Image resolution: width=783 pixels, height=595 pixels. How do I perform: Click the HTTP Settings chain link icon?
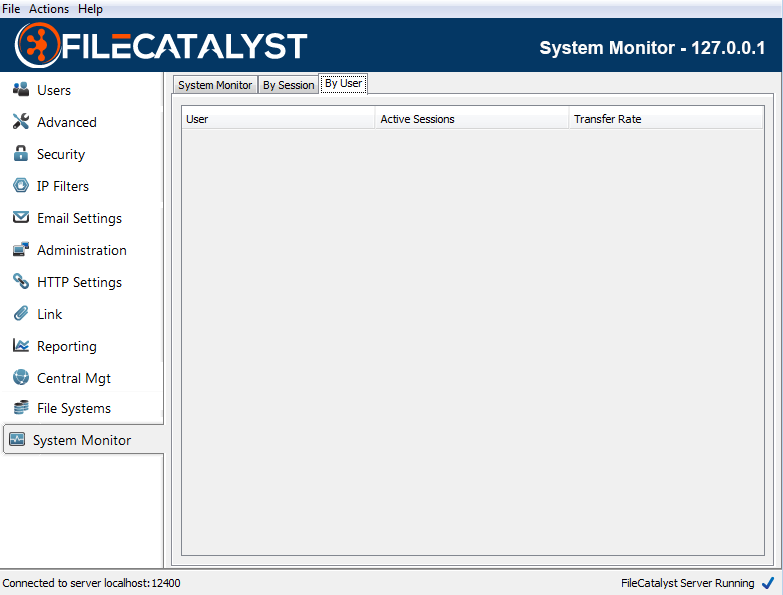21,281
